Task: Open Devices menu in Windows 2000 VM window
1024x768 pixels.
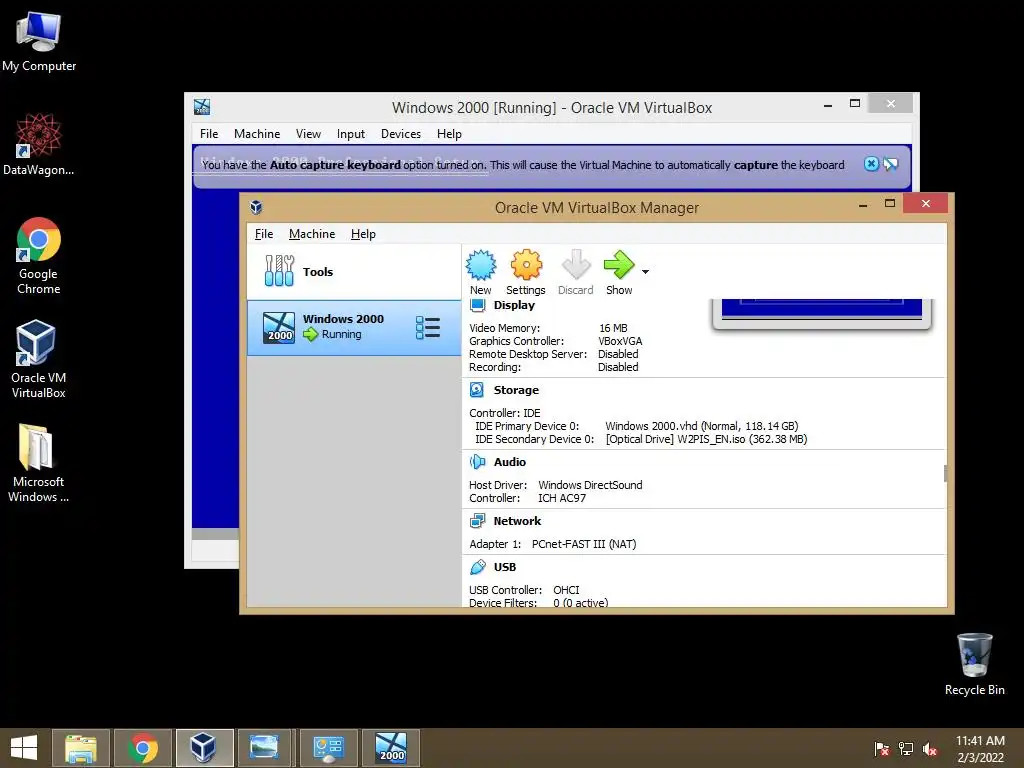Action: [400, 134]
